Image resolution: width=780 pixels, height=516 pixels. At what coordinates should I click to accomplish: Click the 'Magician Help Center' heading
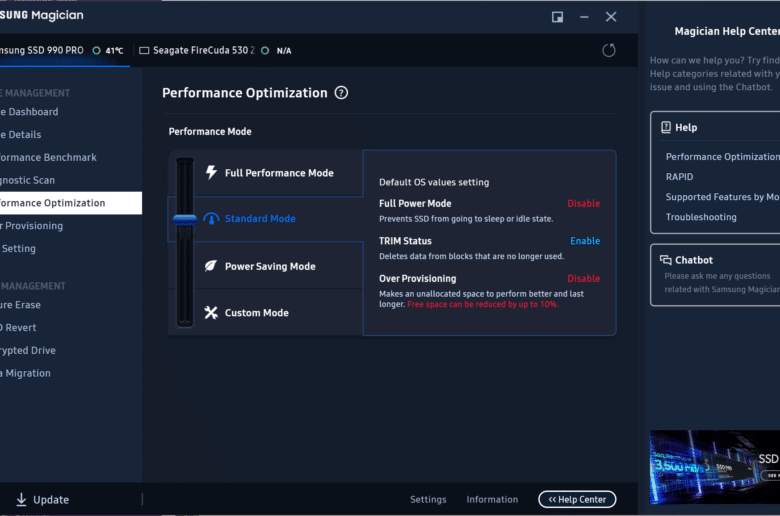point(727,31)
